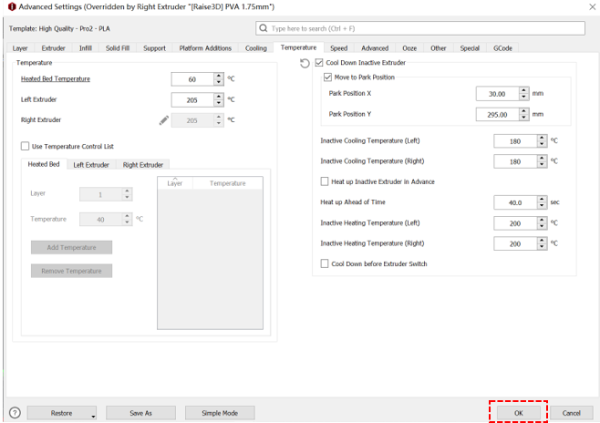600x423 pixels.
Task: Open help with the question mark icon
Action: pos(15,412)
